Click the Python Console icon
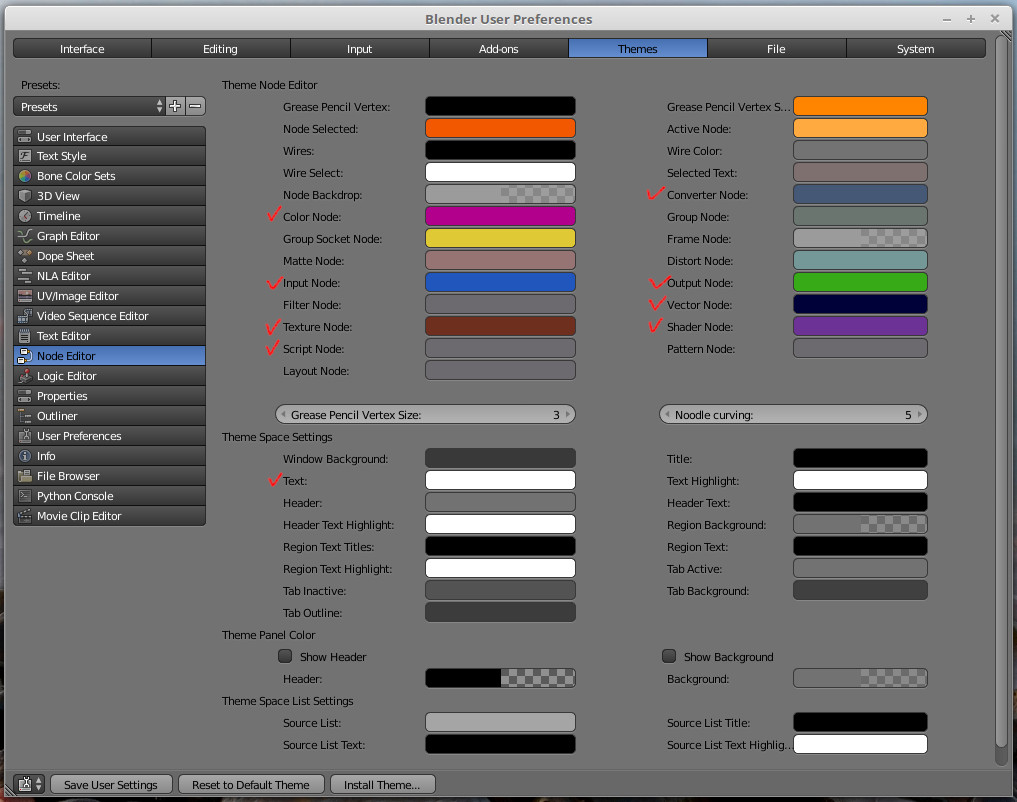This screenshot has height=802, width=1017. pyautogui.click(x=25, y=496)
